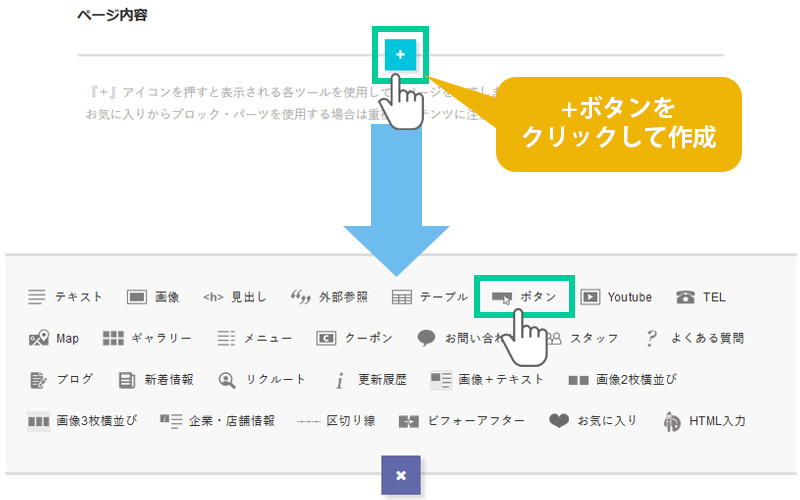The image size is (800, 500).
Task: Open the ギャラリー gallery tool
Action: click(x=147, y=338)
